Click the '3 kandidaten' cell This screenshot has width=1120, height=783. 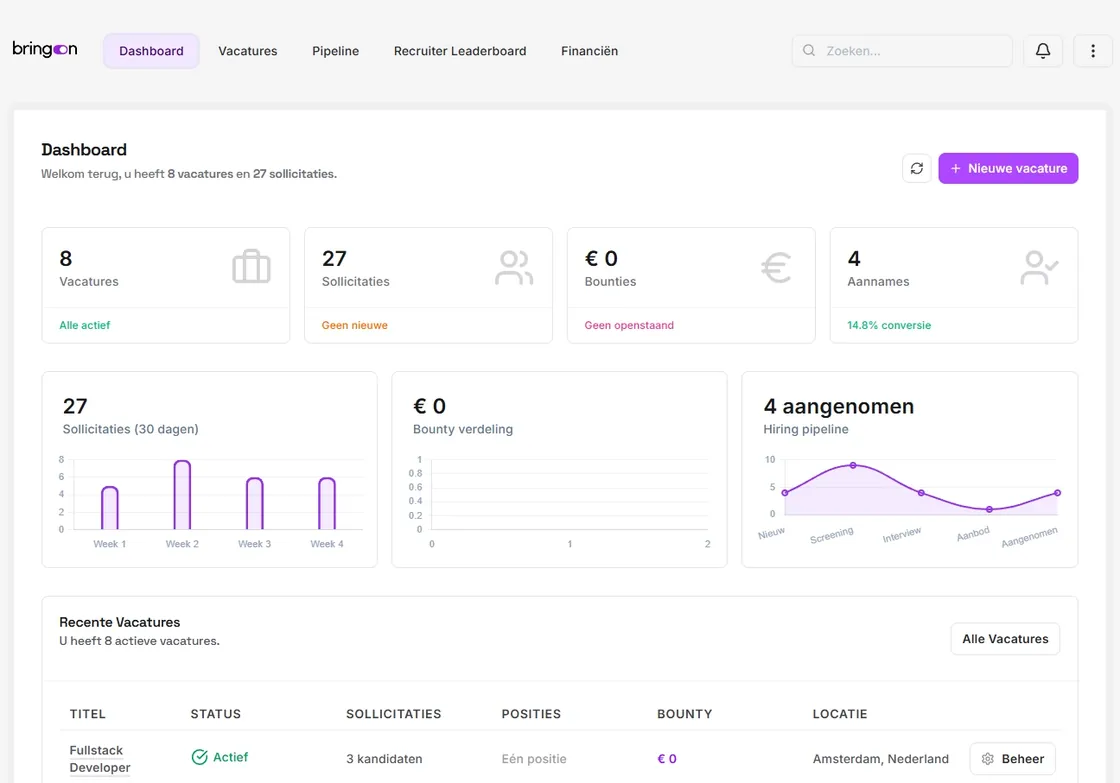tap(384, 759)
